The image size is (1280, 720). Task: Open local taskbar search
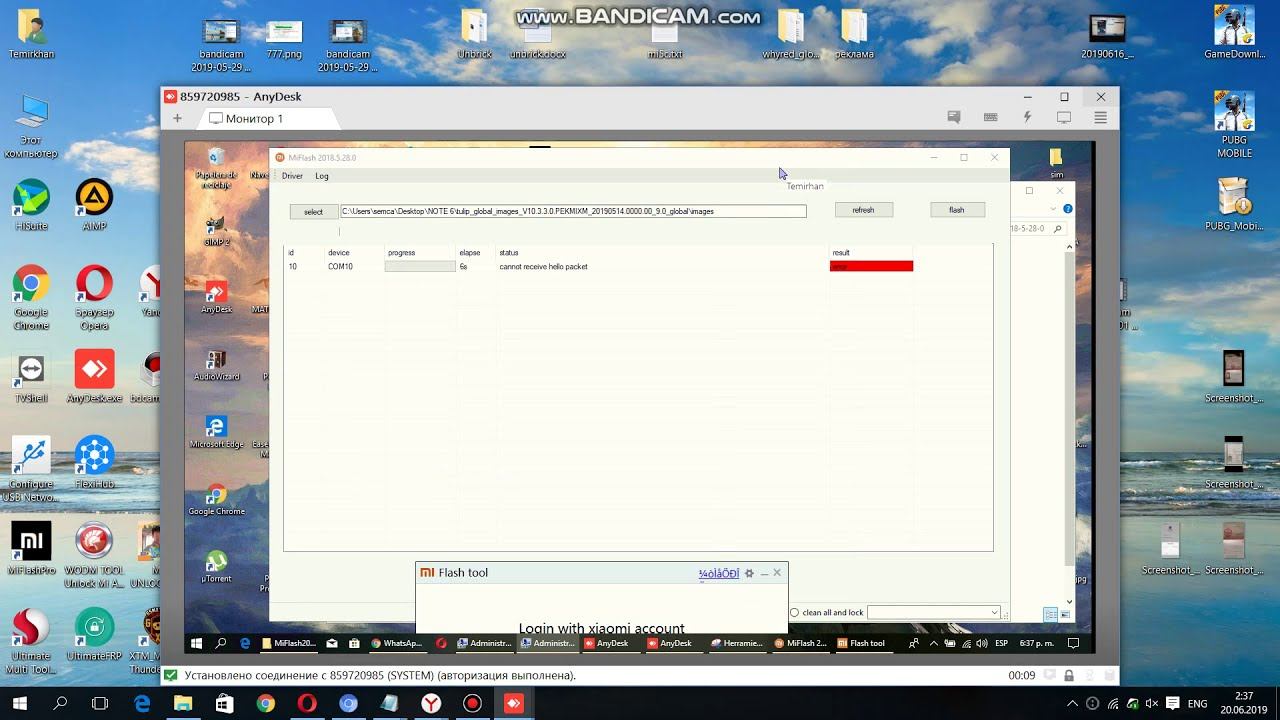click(x=60, y=703)
